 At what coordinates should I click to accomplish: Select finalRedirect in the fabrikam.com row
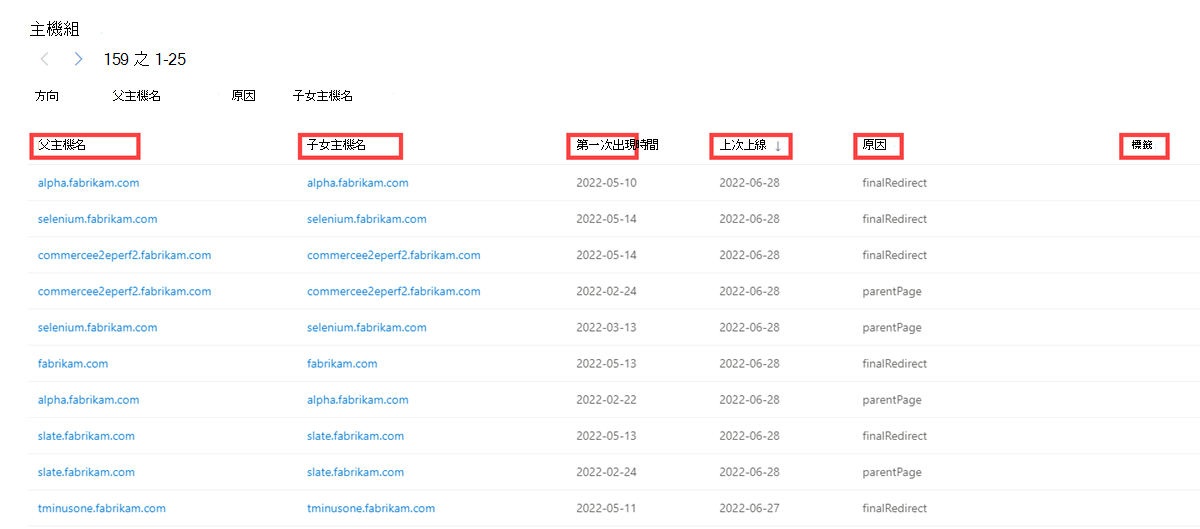click(x=895, y=363)
